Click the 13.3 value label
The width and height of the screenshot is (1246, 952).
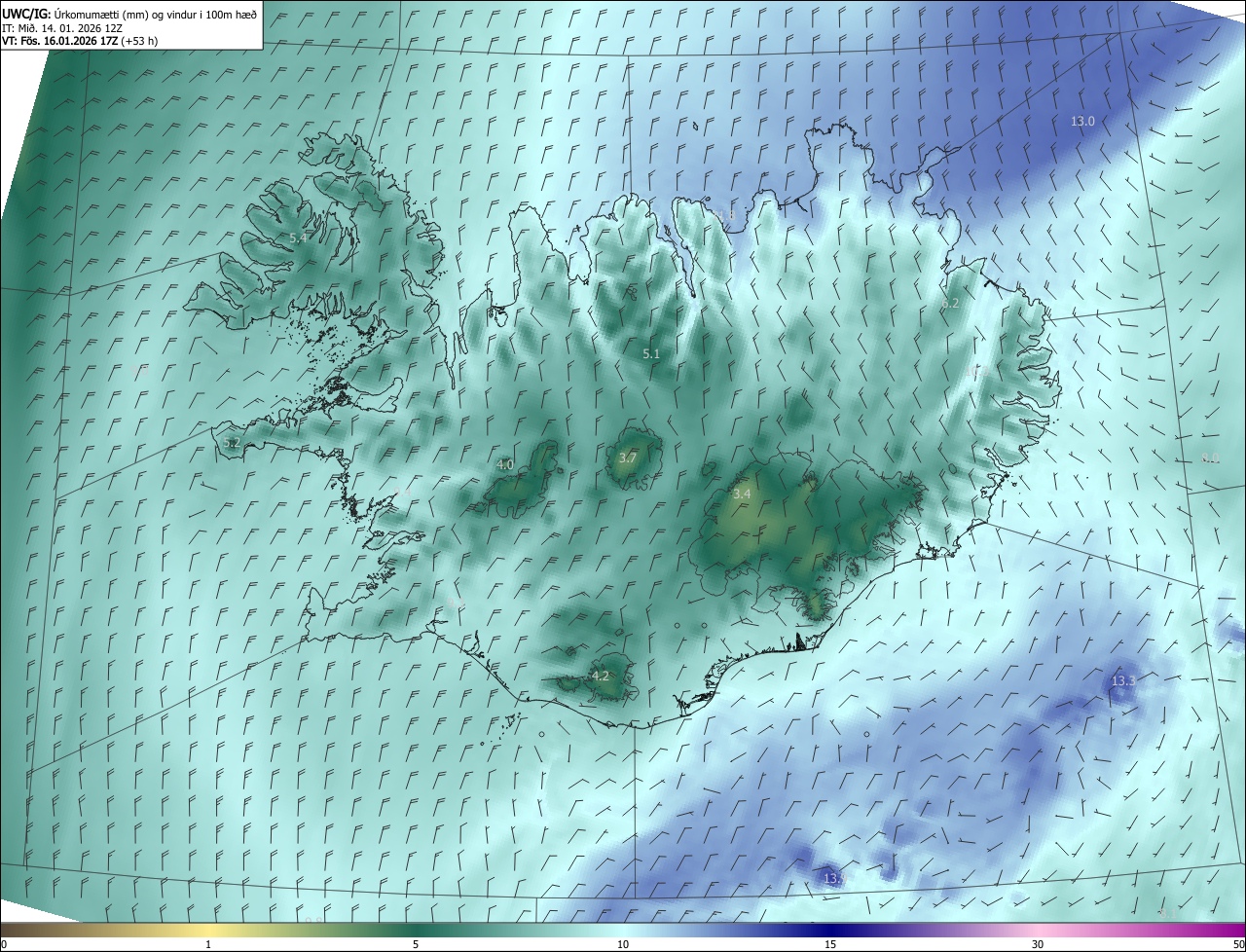pos(1123,680)
